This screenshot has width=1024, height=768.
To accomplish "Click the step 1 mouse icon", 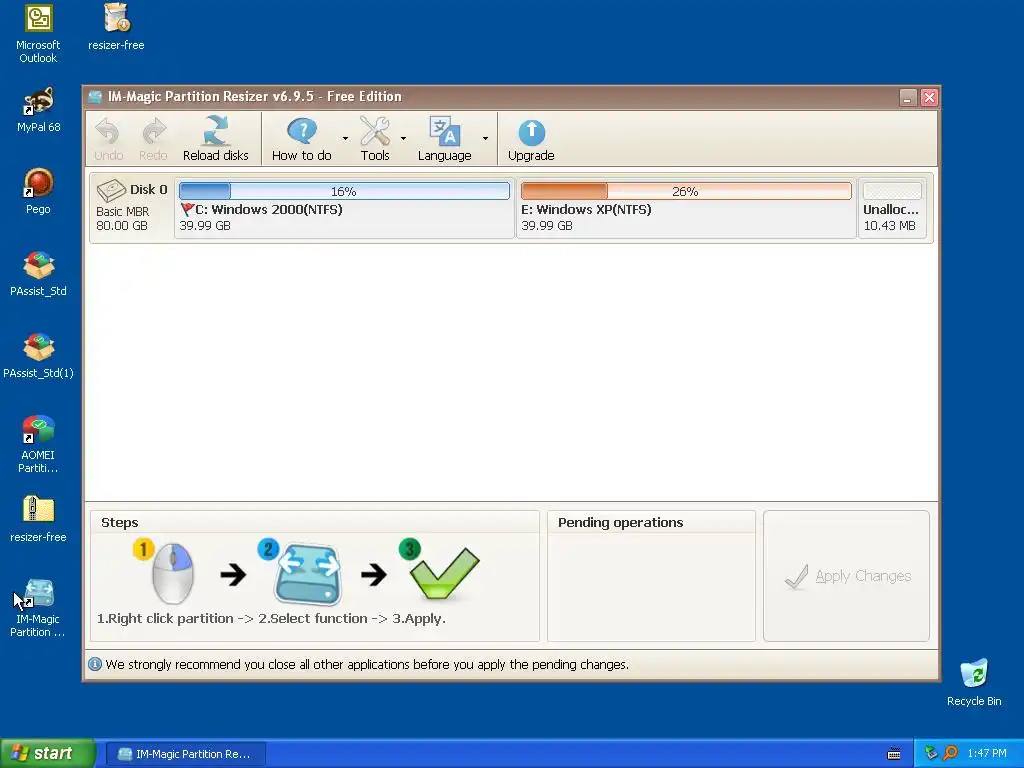I will click(x=172, y=573).
